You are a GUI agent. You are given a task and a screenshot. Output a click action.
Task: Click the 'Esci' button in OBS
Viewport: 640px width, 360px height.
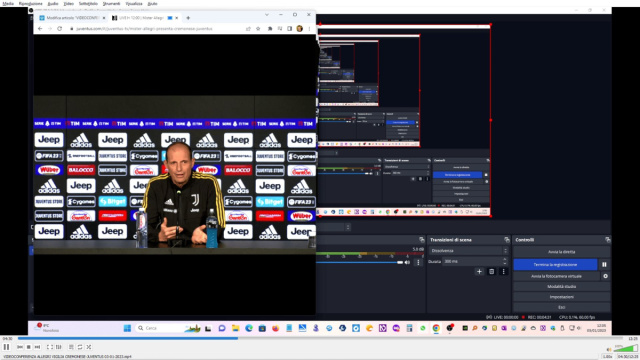click(562, 307)
